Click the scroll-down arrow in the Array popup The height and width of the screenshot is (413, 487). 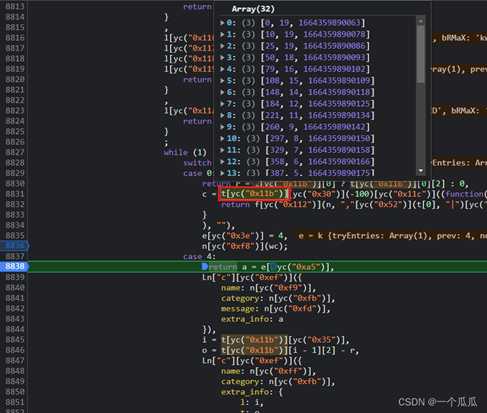point(421,171)
